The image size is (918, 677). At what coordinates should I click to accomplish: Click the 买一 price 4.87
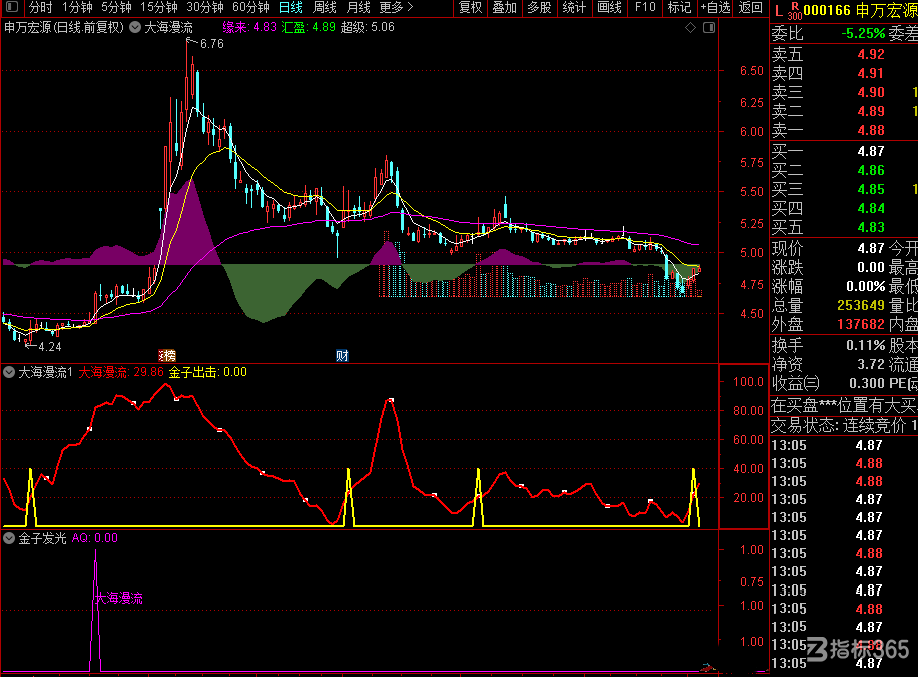(x=871, y=152)
